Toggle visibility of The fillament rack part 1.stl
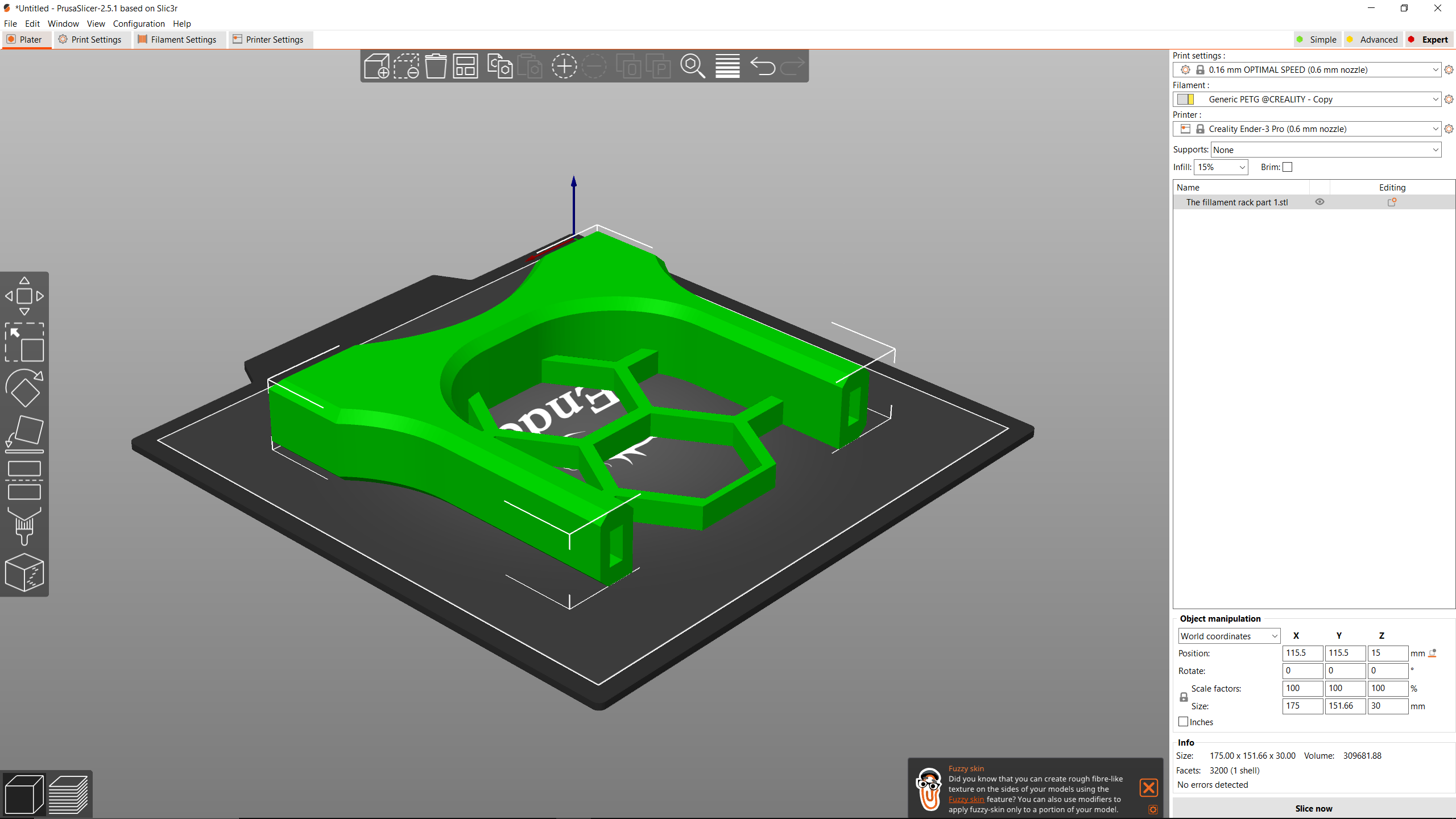1456x819 pixels. coord(1320,202)
